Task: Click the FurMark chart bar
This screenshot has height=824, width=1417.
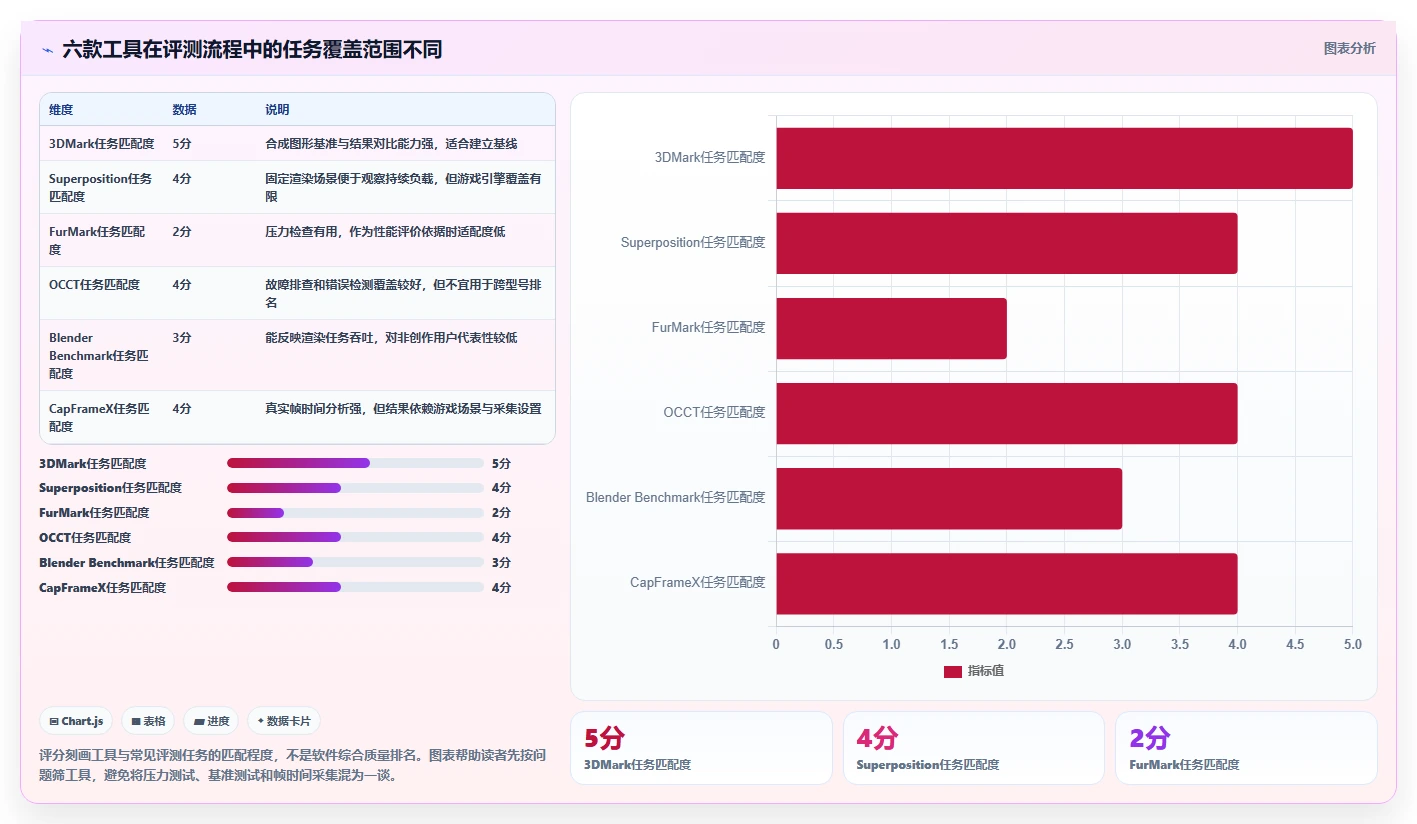Action: point(891,328)
